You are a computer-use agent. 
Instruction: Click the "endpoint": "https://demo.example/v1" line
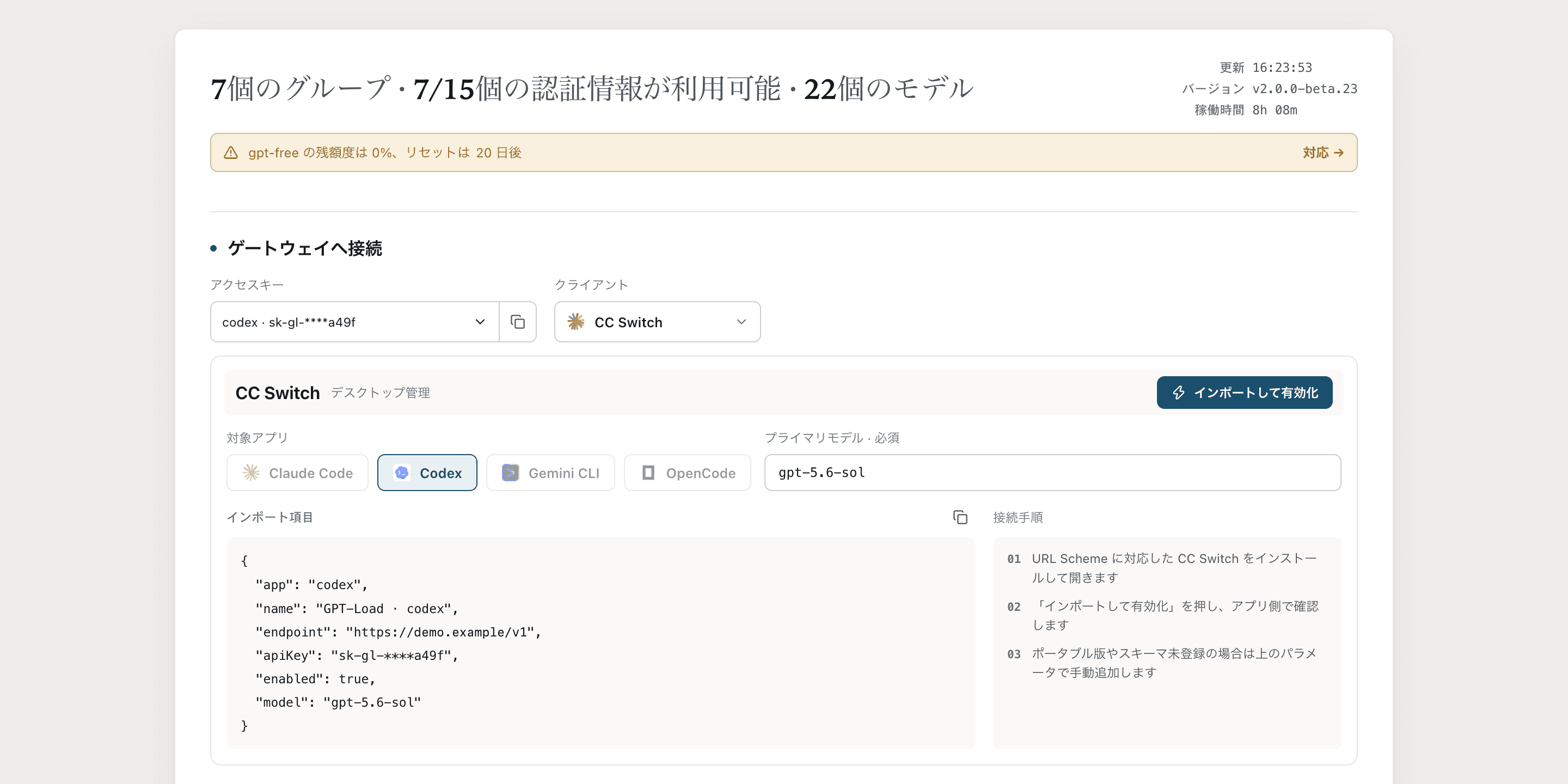click(x=398, y=633)
